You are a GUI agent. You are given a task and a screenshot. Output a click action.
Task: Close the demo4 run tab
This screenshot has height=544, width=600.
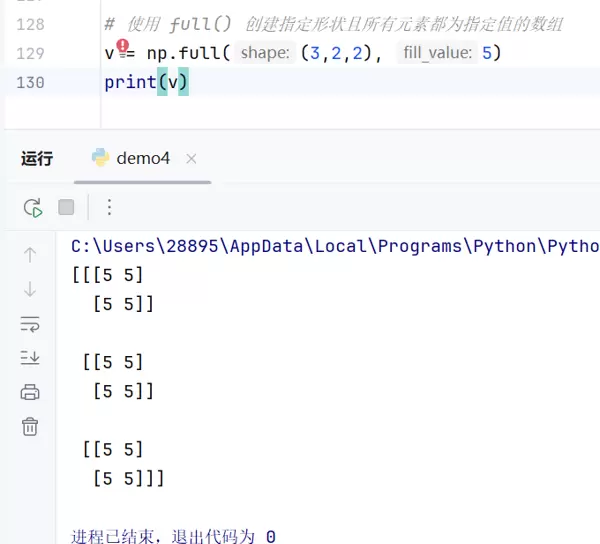[x=192, y=159]
